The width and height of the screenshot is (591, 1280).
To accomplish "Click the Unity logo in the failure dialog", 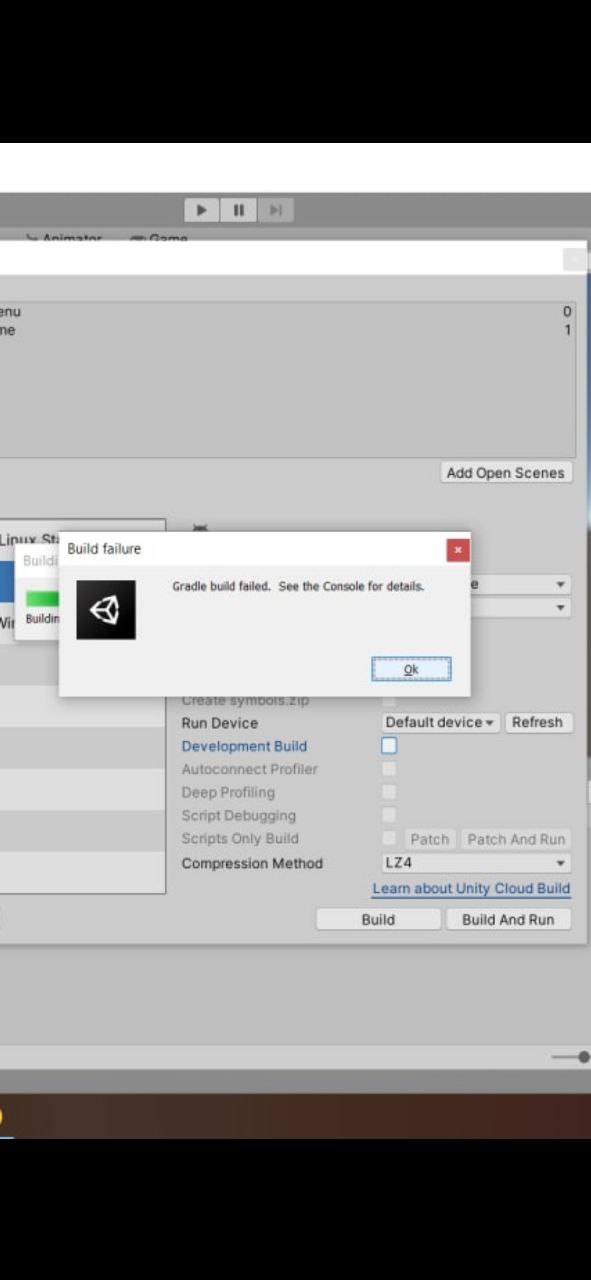I will 106,609.
